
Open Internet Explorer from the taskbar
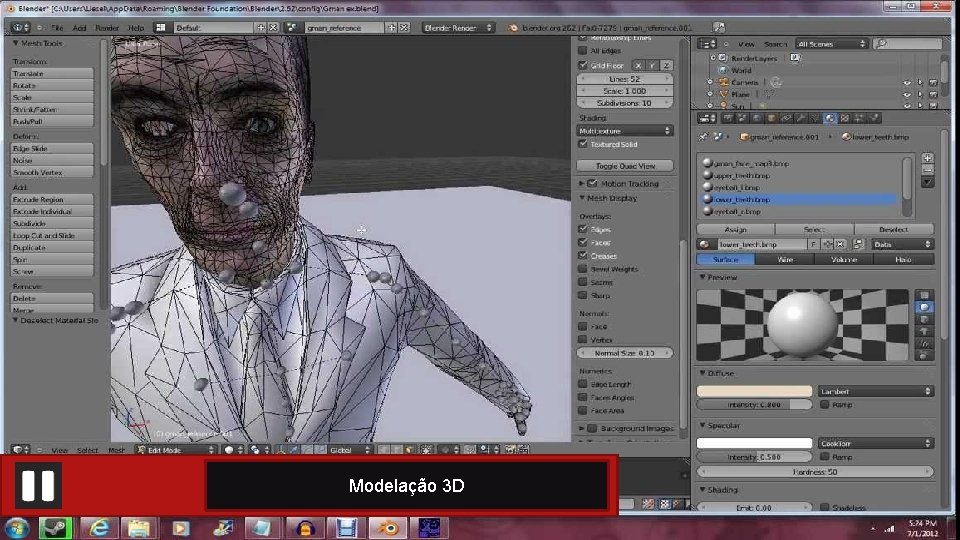click(99, 528)
